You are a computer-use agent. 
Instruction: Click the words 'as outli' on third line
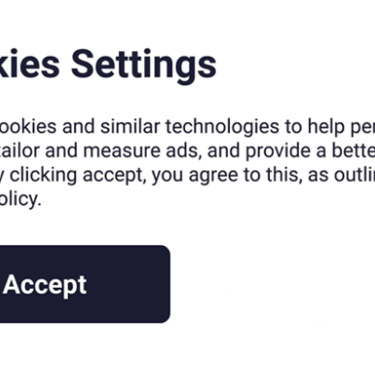[x=341, y=175]
